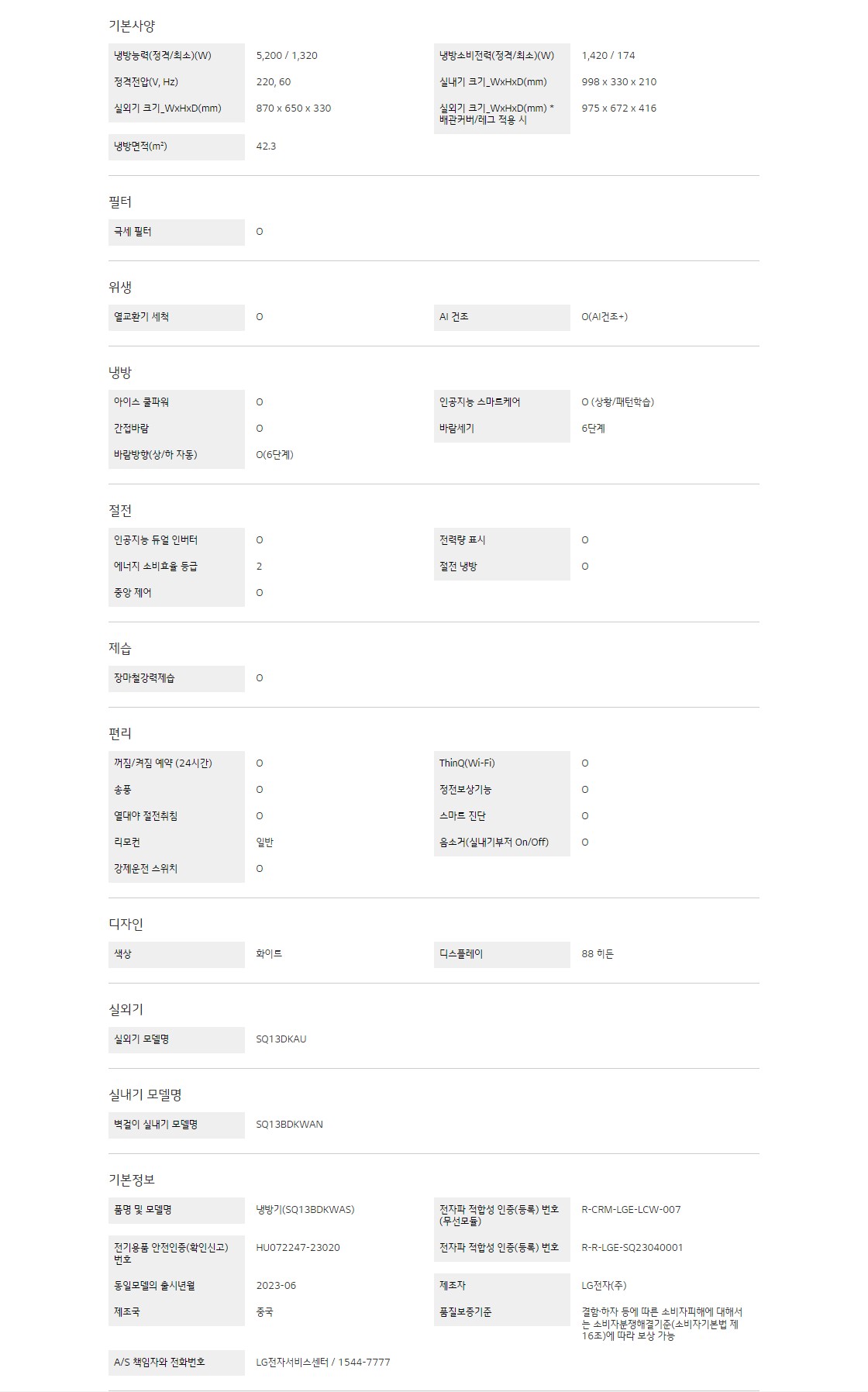Click the 인공지능 스마트케어 label

[480, 402]
